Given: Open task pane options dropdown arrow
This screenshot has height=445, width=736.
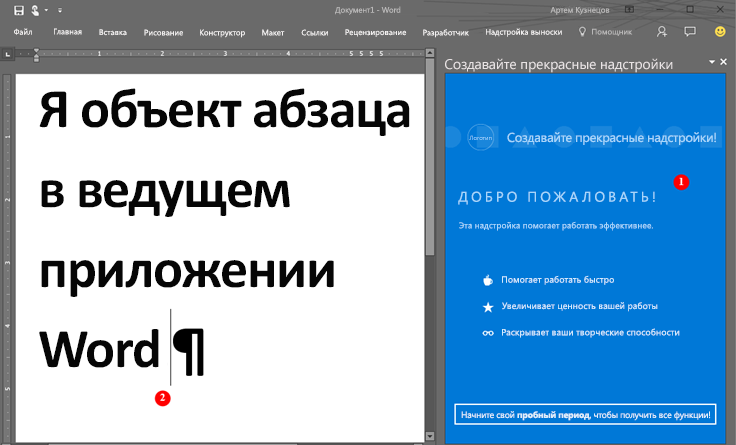Looking at the screenshot, I should (712, 61).
